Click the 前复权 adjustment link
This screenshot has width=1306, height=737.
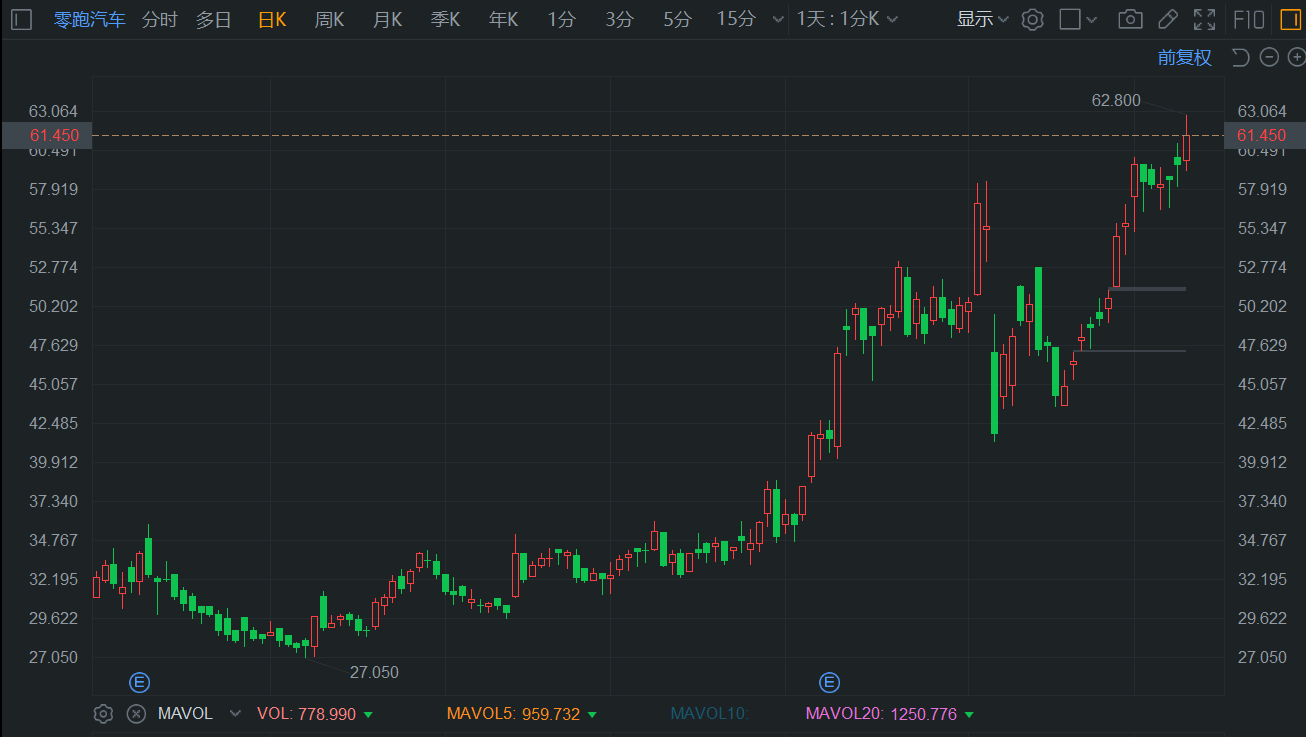click(1184, 57)
